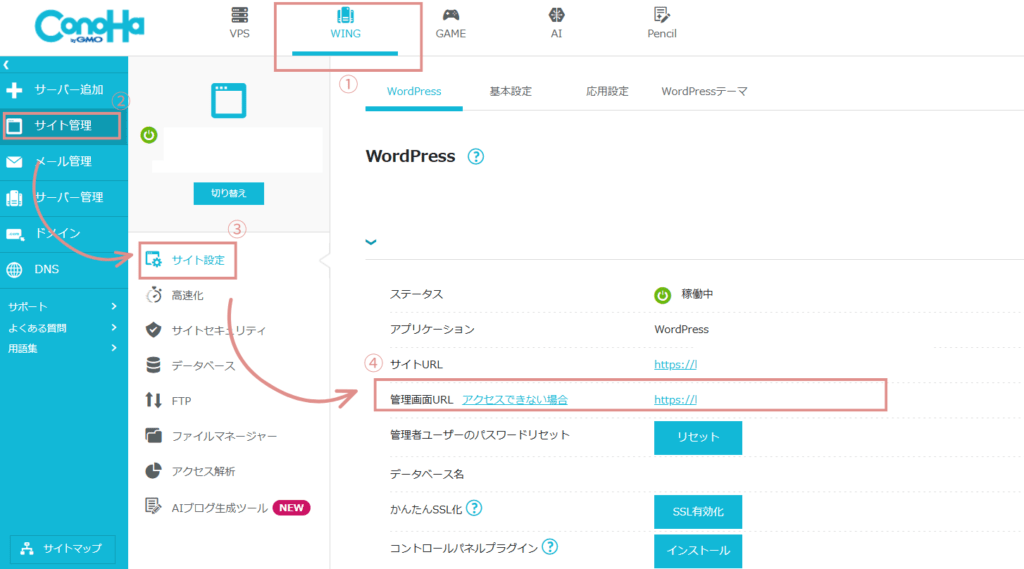Image resolution: width=1024 pixels, height=569 pixels.
Task: Click the folder icon for ファイルマネージャー
Action: [153, 436]
